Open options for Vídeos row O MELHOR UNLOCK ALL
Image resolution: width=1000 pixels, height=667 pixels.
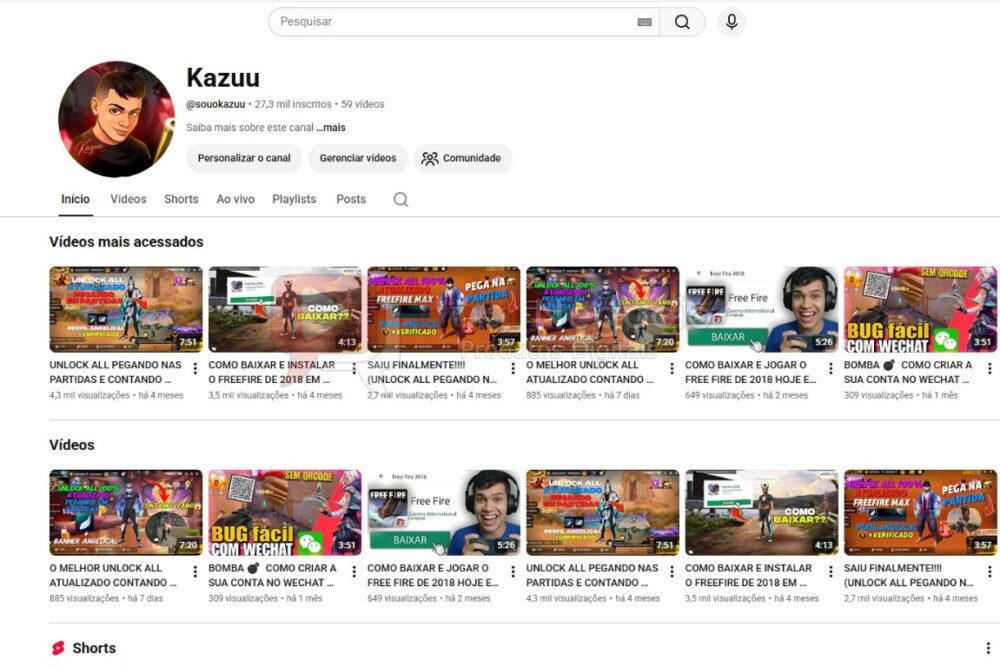(x=195, y=571)
